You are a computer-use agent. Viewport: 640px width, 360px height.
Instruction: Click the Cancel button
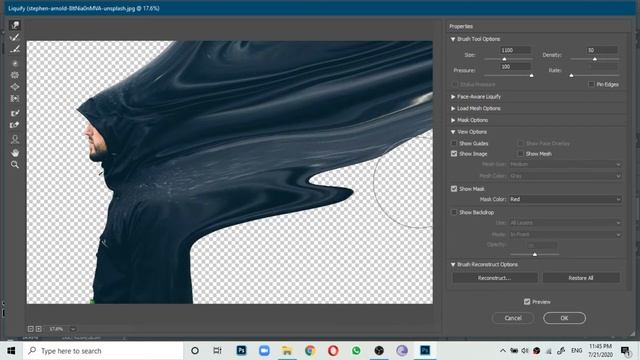[x=513, y=318]
